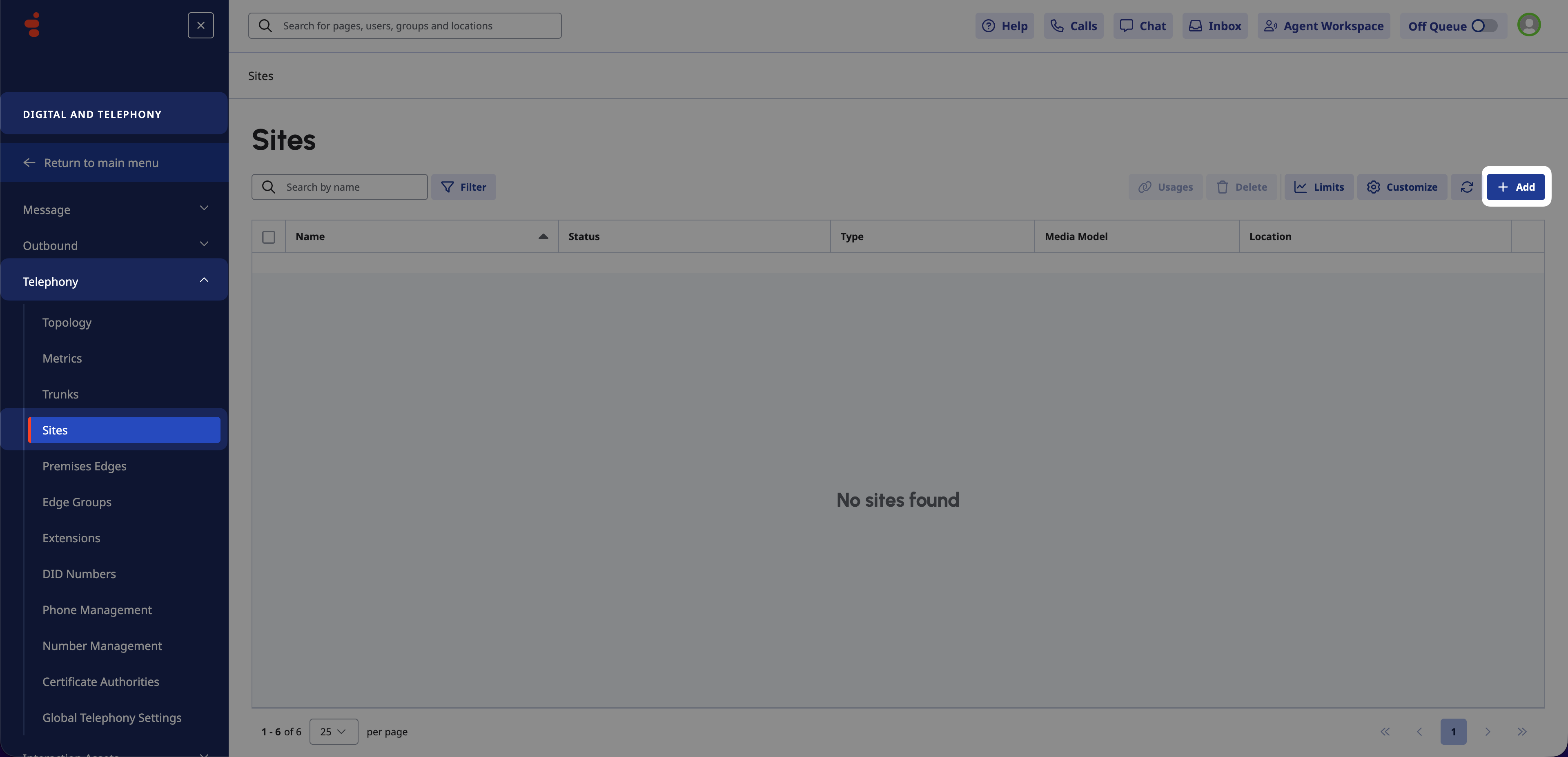
Task: Sort by Name column arrow
Action: (543, 237)
